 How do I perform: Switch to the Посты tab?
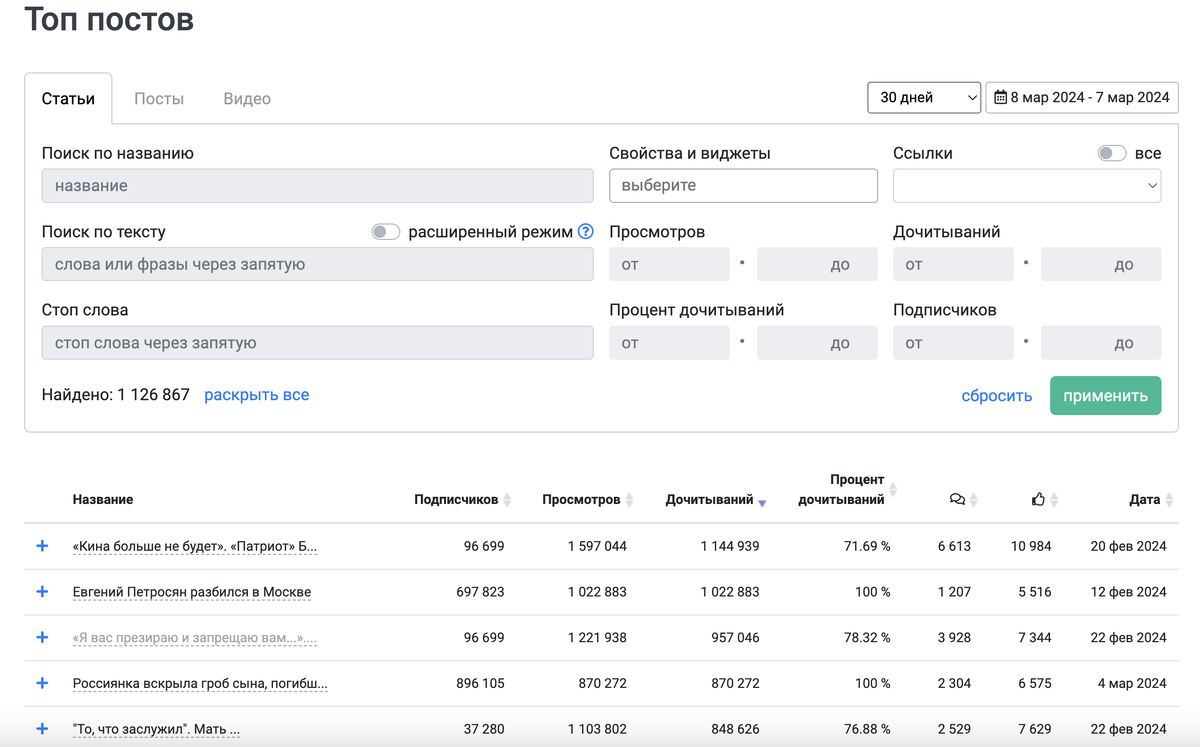coord(159,99)
